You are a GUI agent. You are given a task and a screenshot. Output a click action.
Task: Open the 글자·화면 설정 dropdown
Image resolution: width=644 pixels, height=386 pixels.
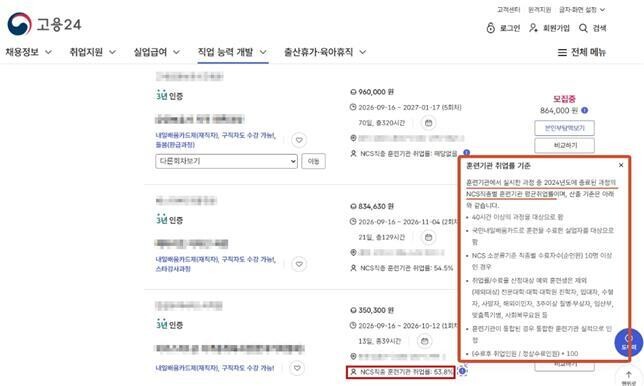tap(582, 9)
